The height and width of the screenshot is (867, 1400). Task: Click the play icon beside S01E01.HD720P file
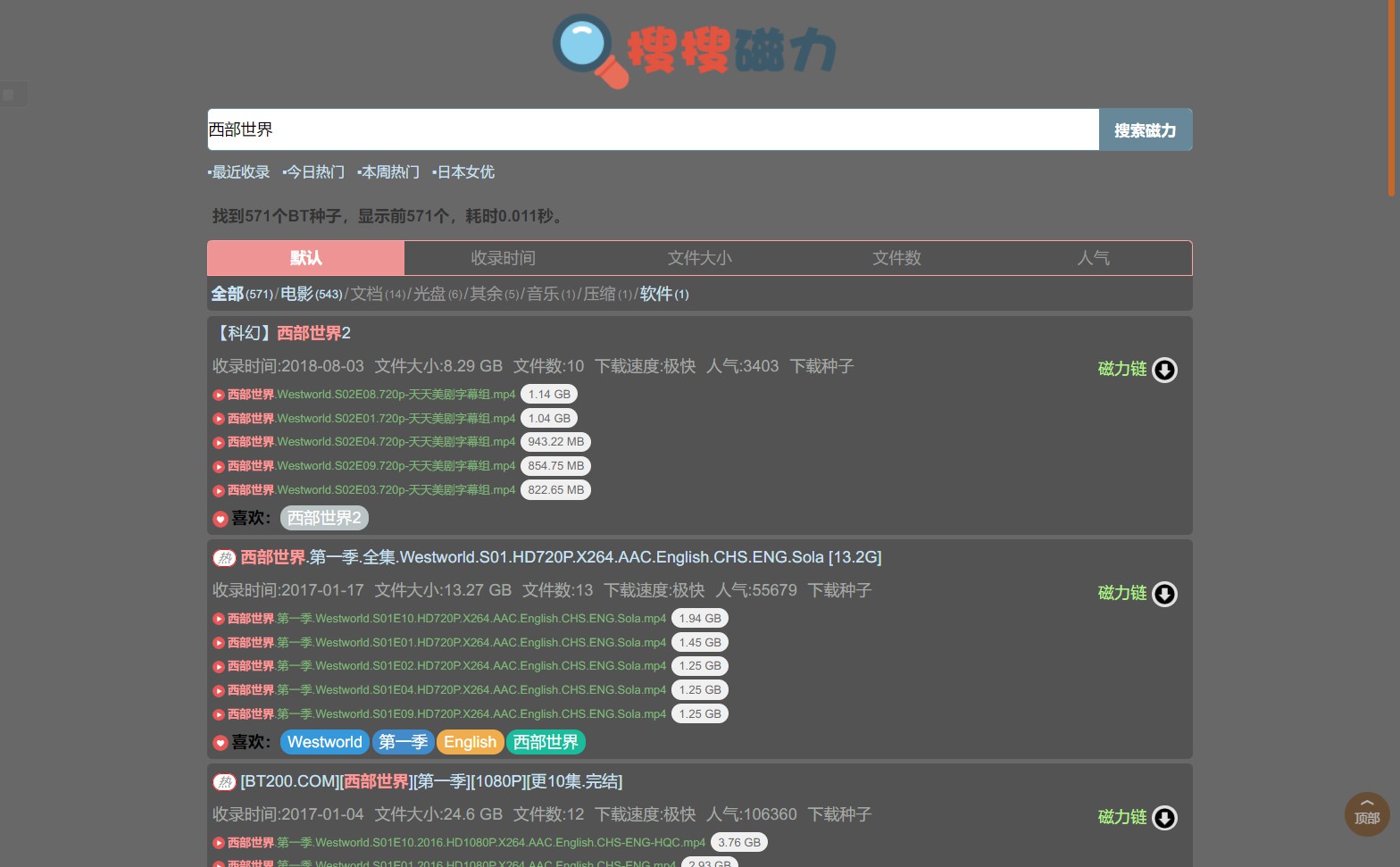click(219, 643)
